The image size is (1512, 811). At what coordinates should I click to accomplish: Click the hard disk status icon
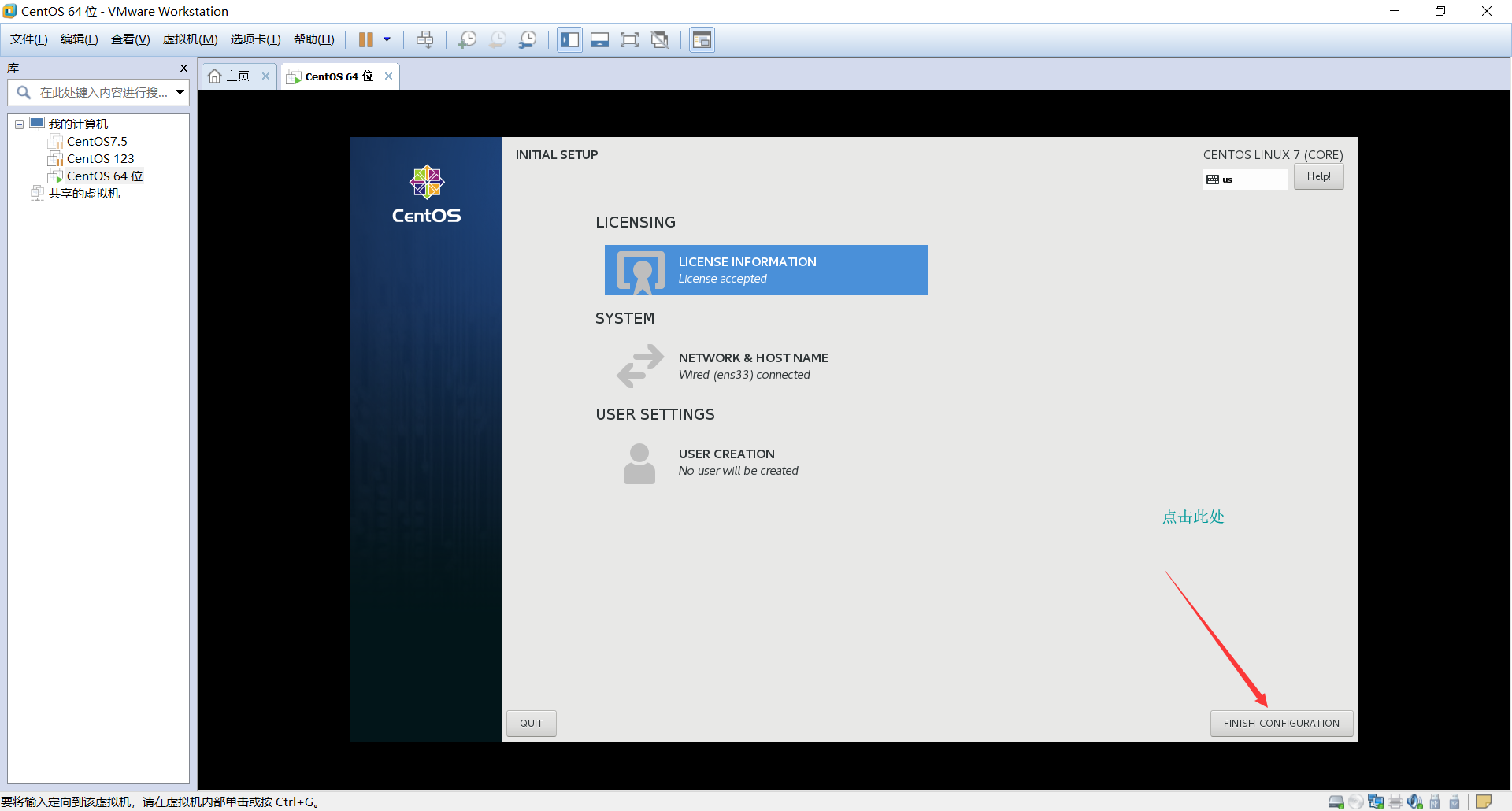click(1336, 802)
